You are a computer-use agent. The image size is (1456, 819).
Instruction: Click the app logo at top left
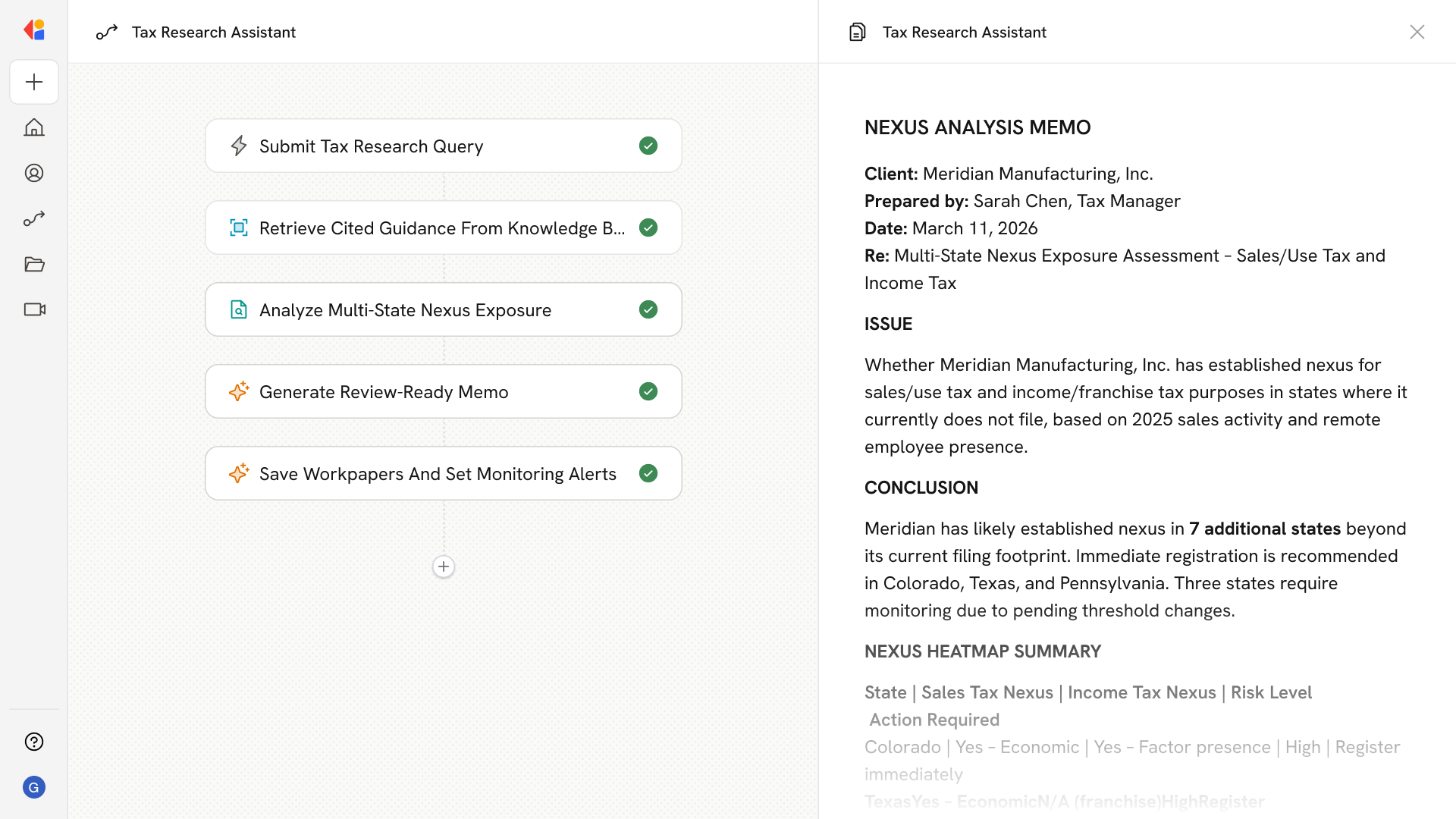point(34,30)
